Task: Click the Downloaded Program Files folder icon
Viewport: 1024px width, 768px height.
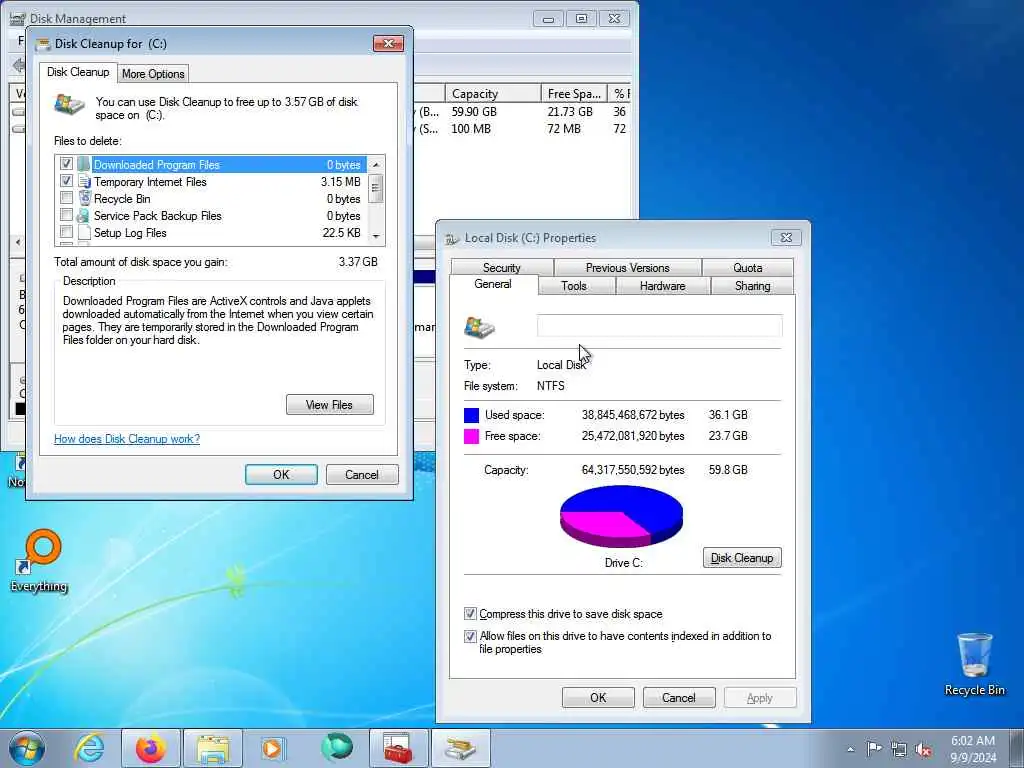Action: [x=83, y=164]
